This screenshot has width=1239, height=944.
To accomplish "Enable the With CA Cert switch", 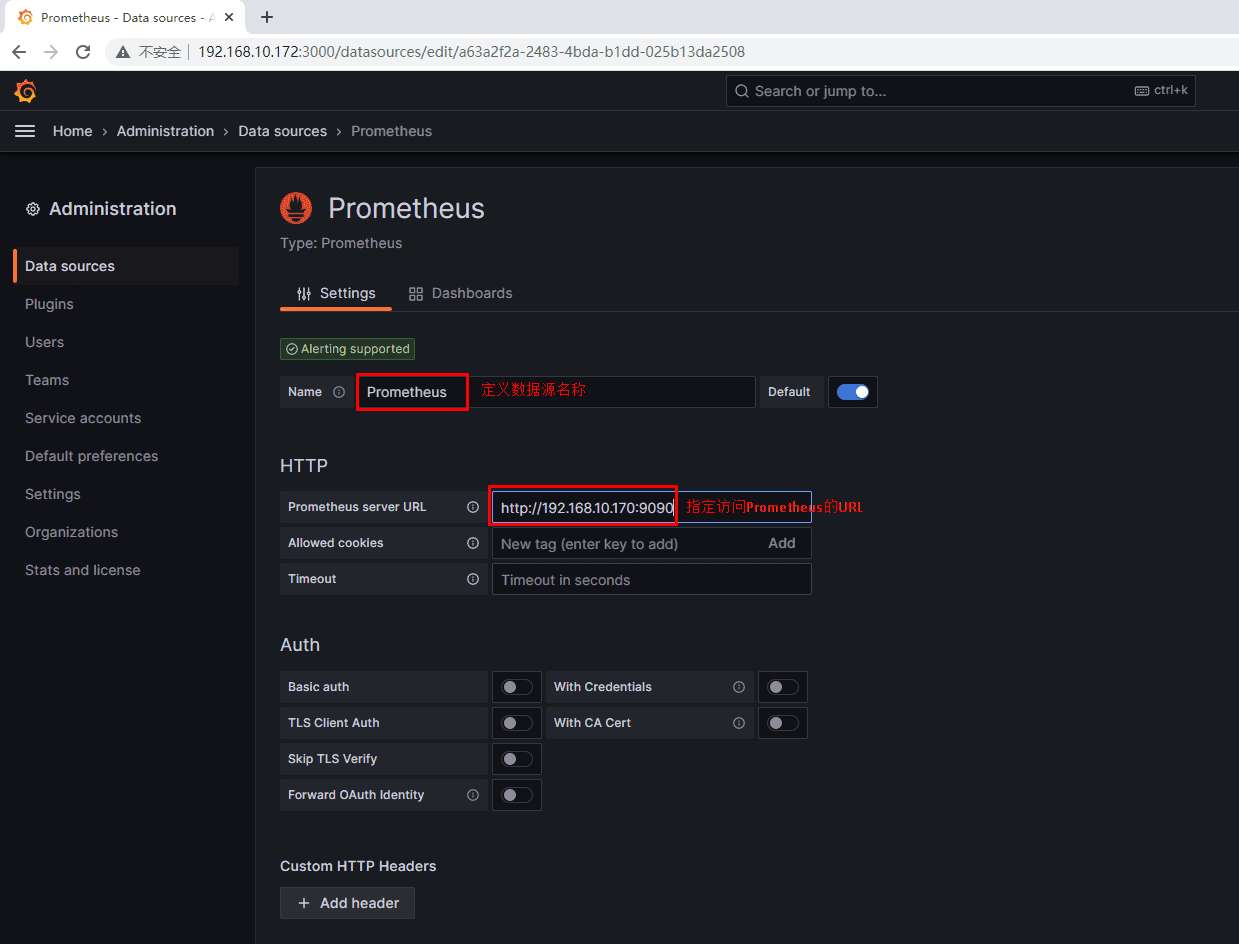I will point(783,723).
